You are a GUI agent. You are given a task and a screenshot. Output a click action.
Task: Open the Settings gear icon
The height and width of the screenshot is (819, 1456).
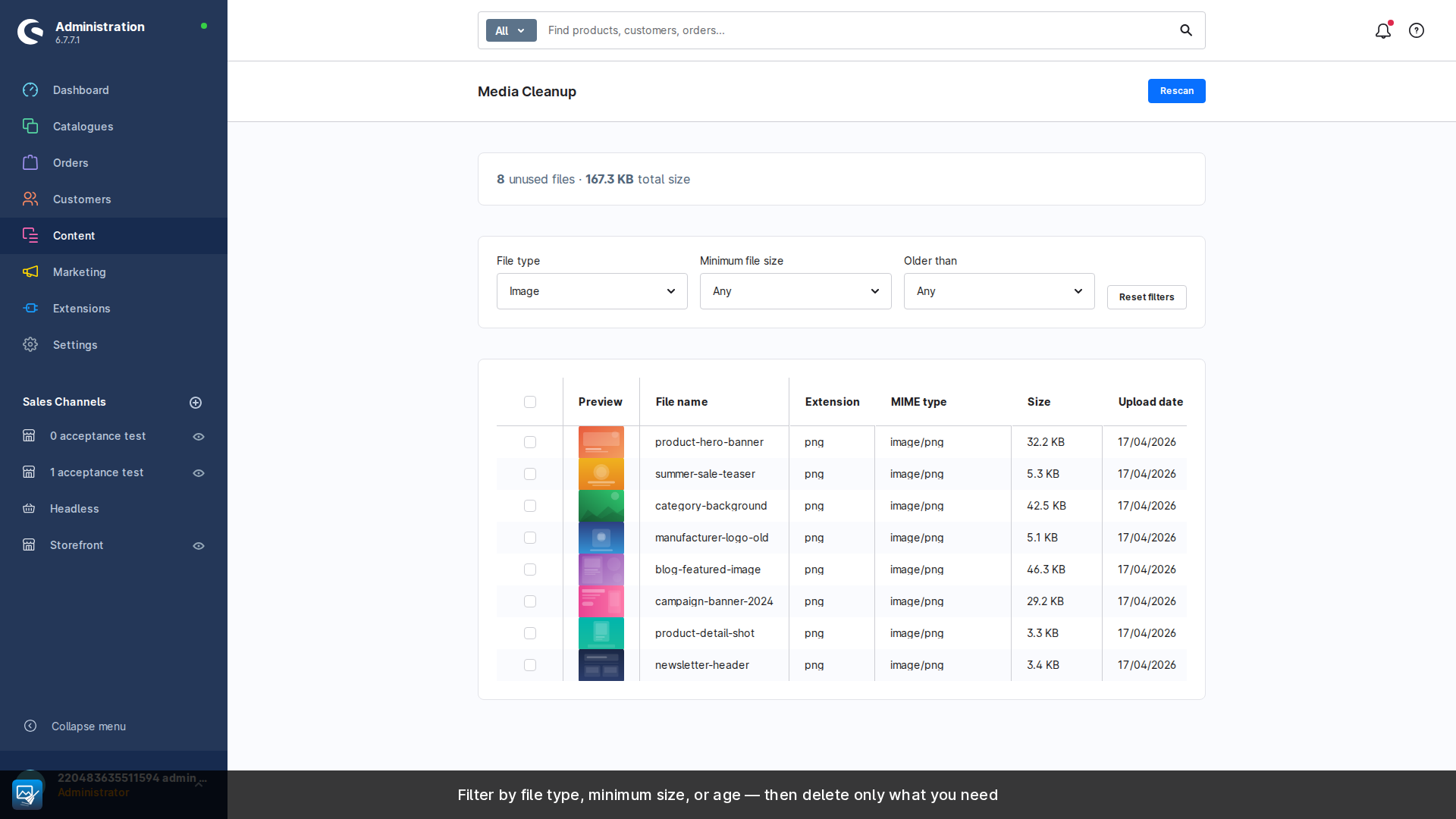point(30,345)
